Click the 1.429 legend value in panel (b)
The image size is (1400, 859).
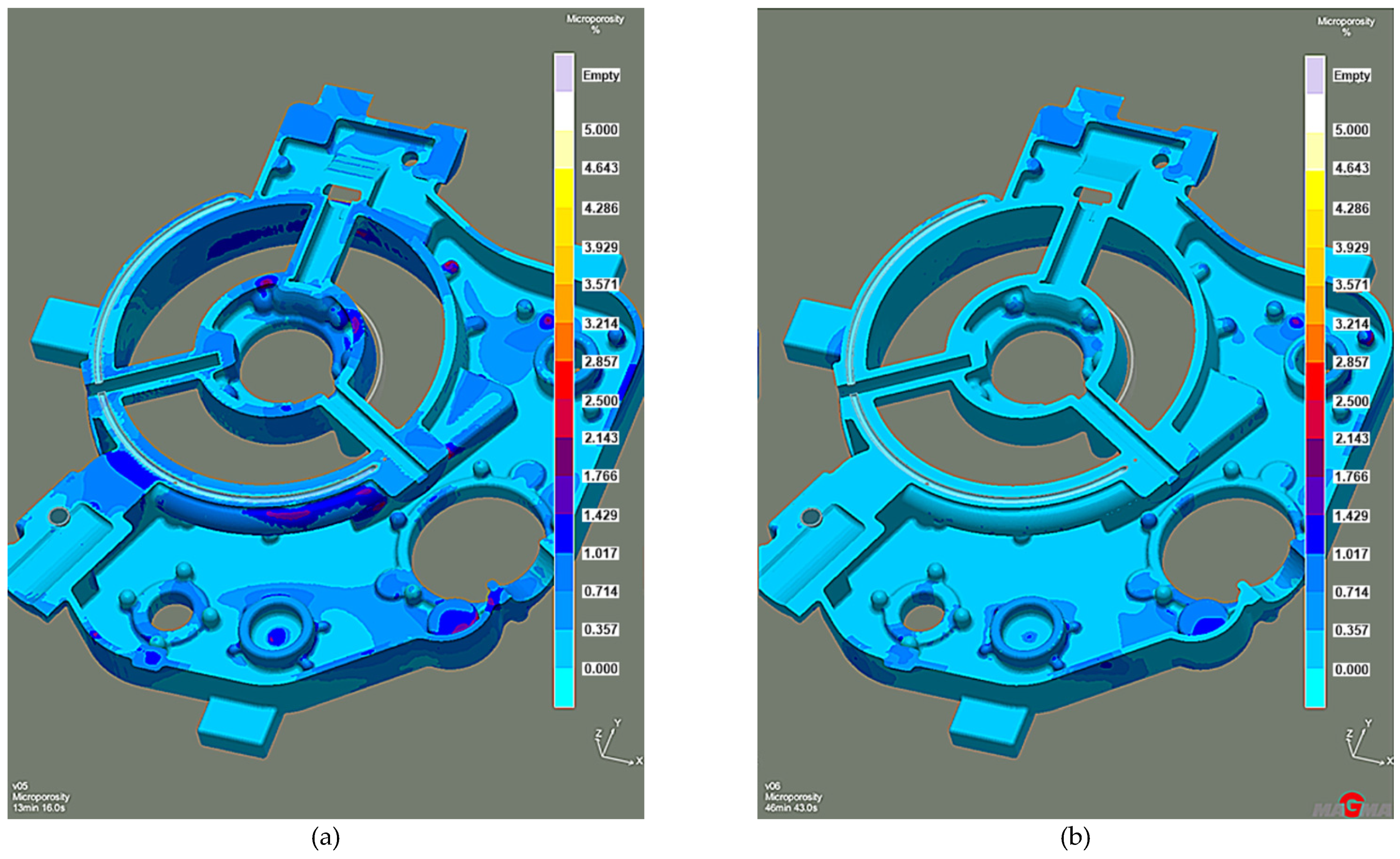1351,516
